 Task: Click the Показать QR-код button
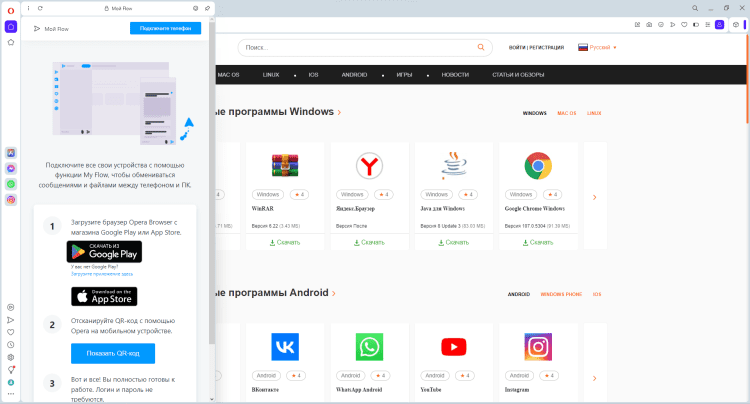coord(113,353)
